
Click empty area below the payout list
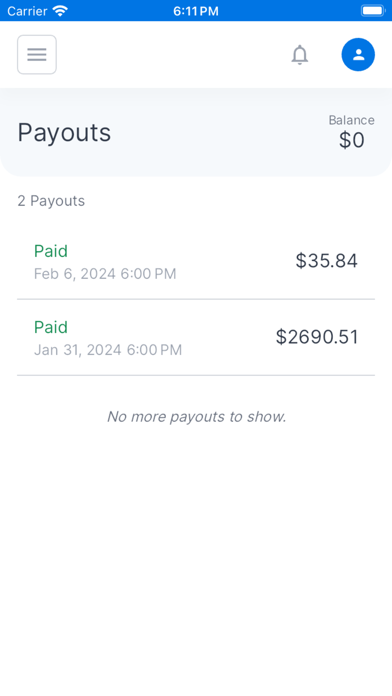click(x=196, y=555)
